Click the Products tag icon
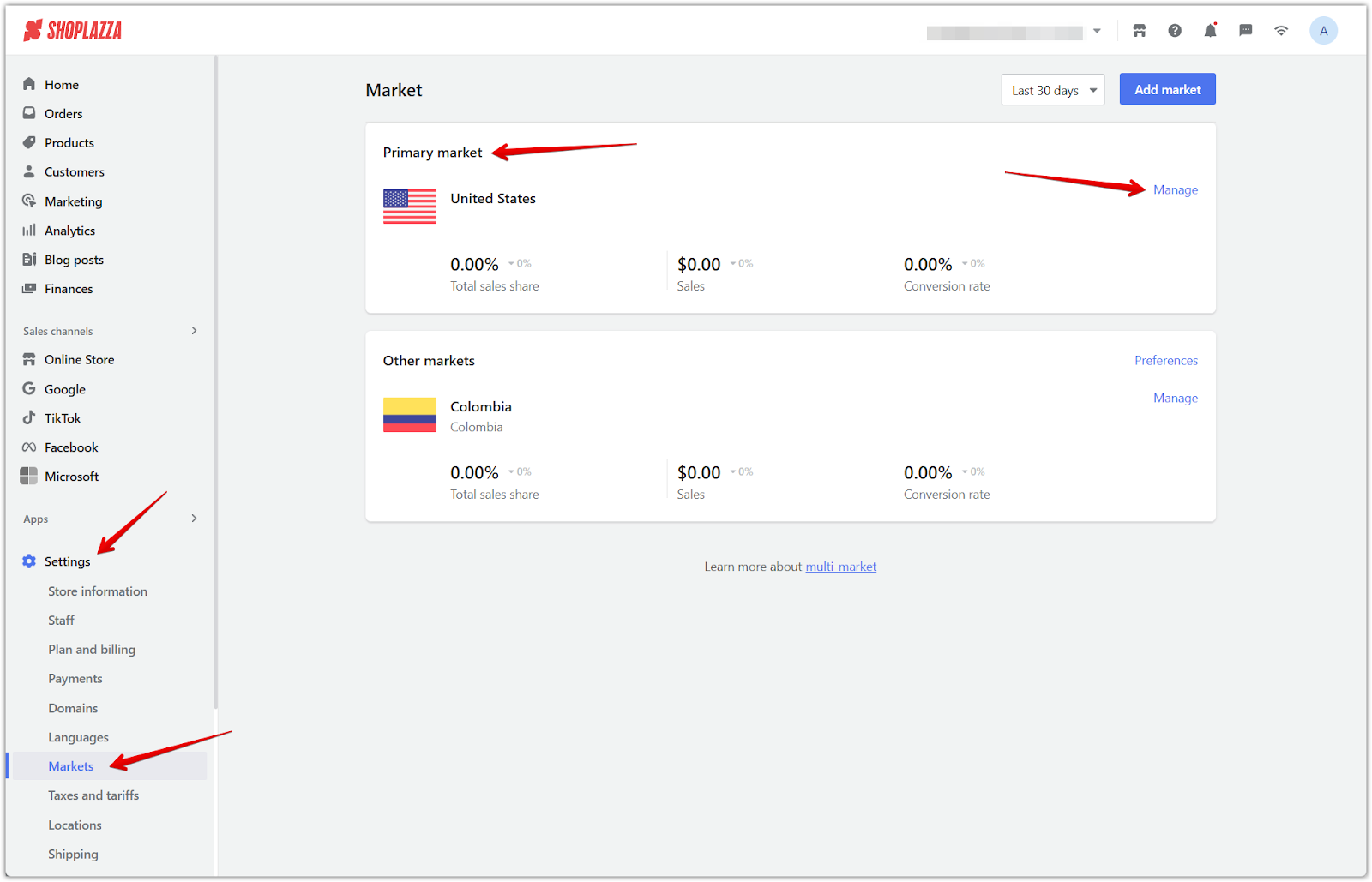Image resolution: width=1372 pixels, height=882 pixels. (x=29, y=142)
